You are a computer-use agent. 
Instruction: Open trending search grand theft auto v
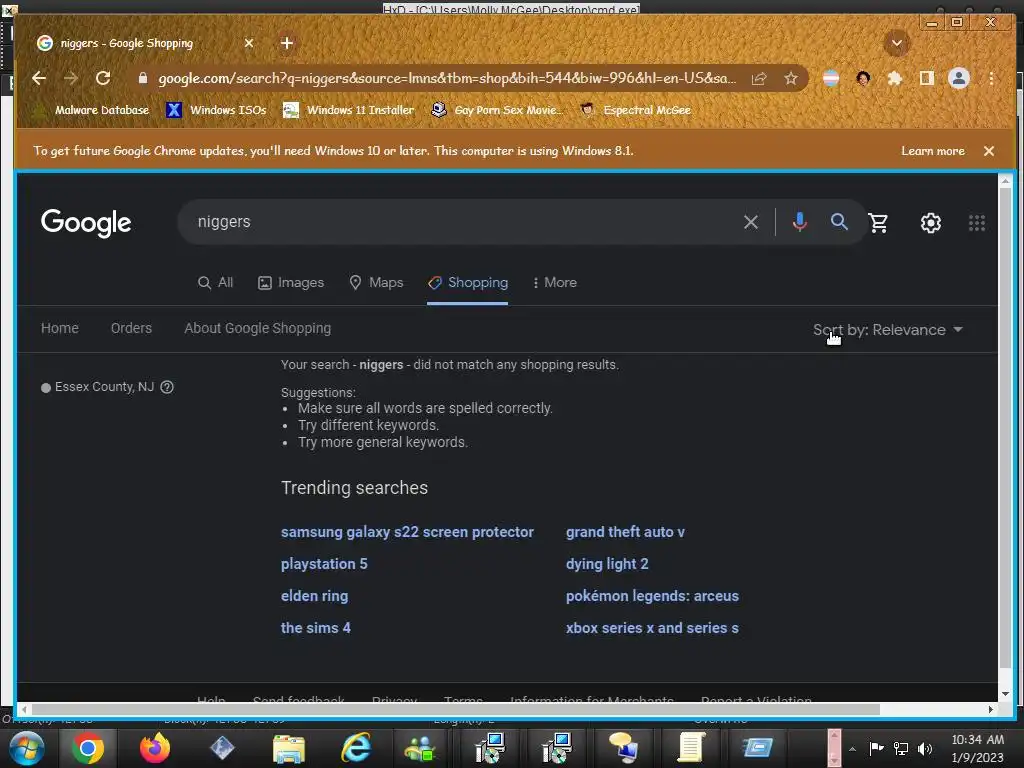tap(625, 532)
